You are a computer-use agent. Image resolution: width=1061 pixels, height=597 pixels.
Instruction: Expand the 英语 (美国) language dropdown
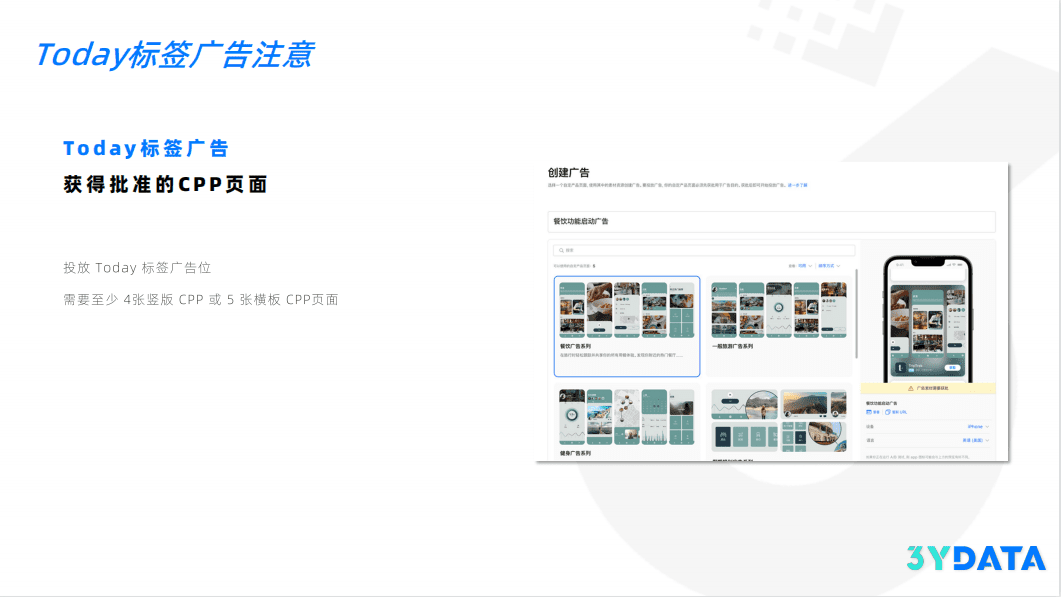[x=974, y=440]
